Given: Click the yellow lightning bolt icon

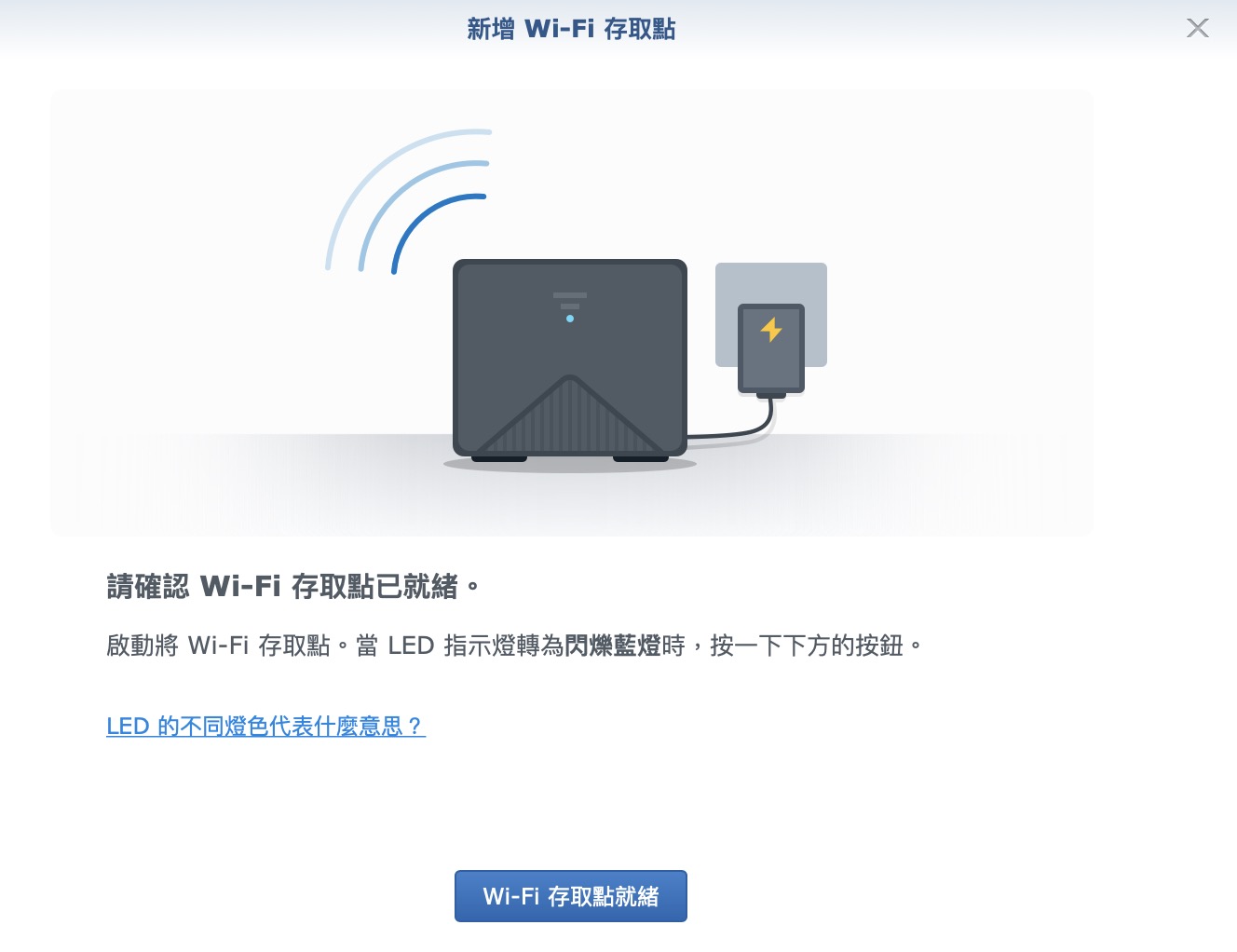Looking at the screenshot, I should [771, 330].
